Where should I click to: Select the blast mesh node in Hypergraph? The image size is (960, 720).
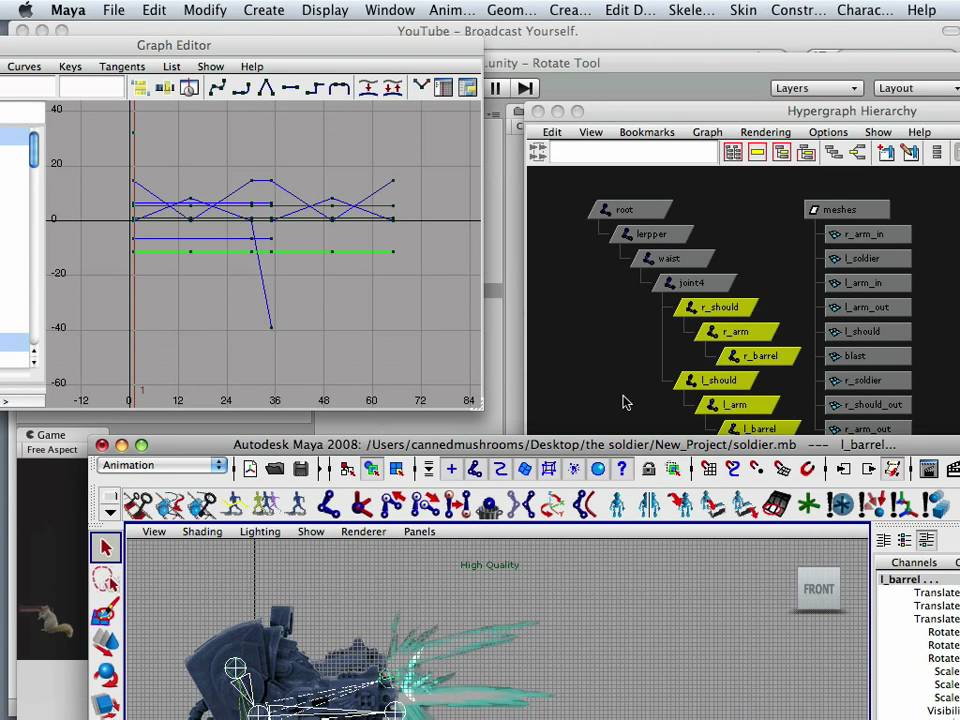868,356
